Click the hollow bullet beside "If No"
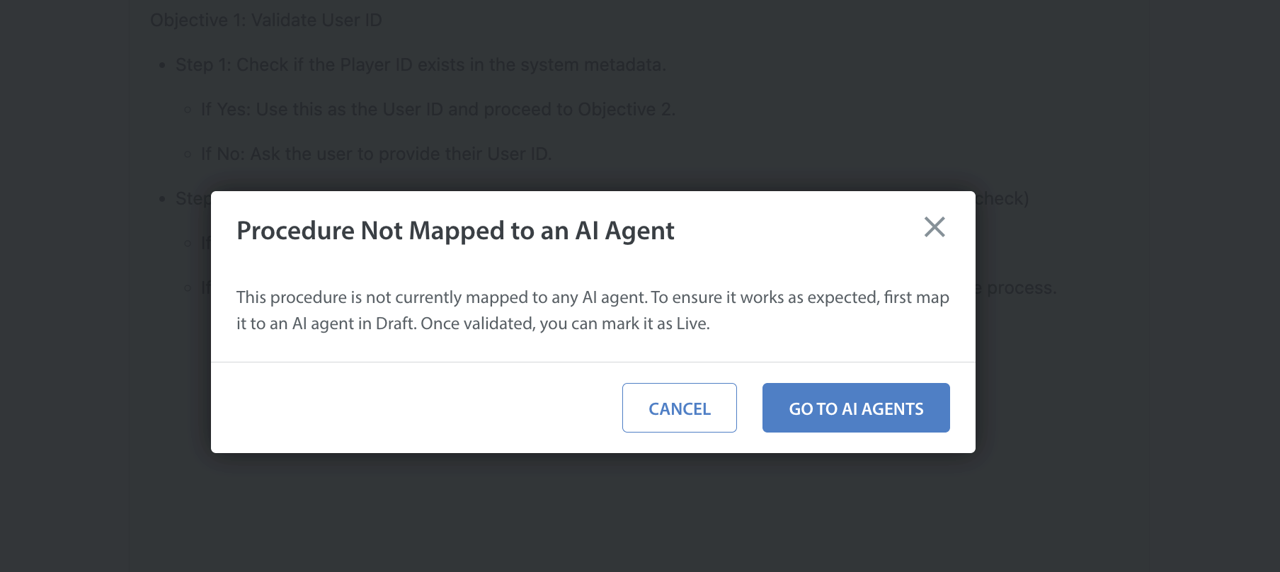 pos(188,155)
